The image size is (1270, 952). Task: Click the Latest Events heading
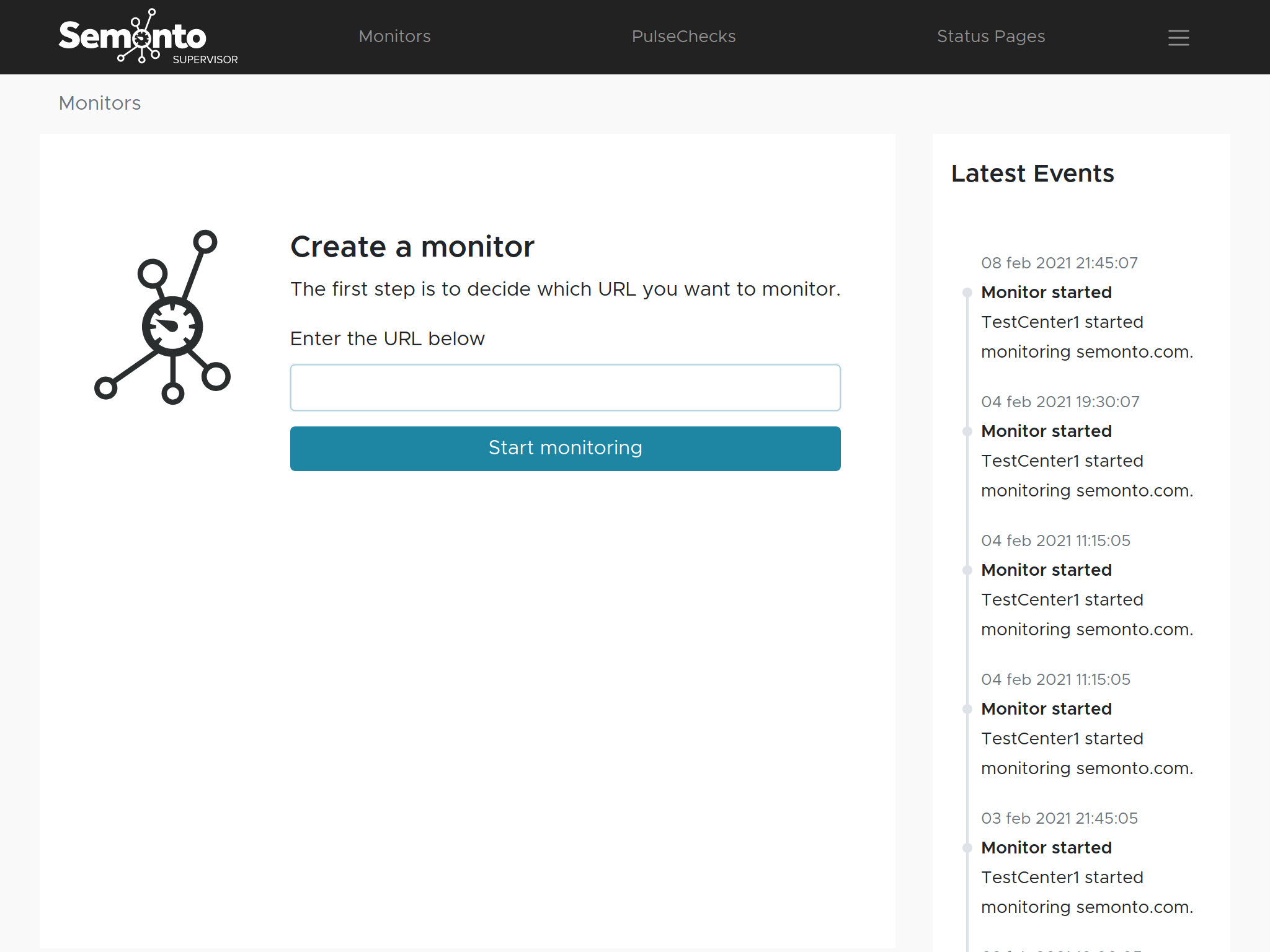click(1032, 174)
